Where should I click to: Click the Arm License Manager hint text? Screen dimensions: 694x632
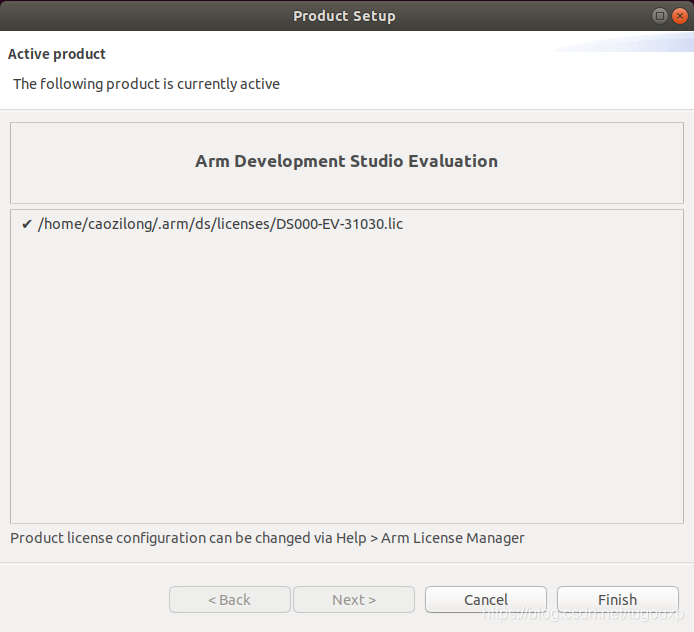coord(267,538)
